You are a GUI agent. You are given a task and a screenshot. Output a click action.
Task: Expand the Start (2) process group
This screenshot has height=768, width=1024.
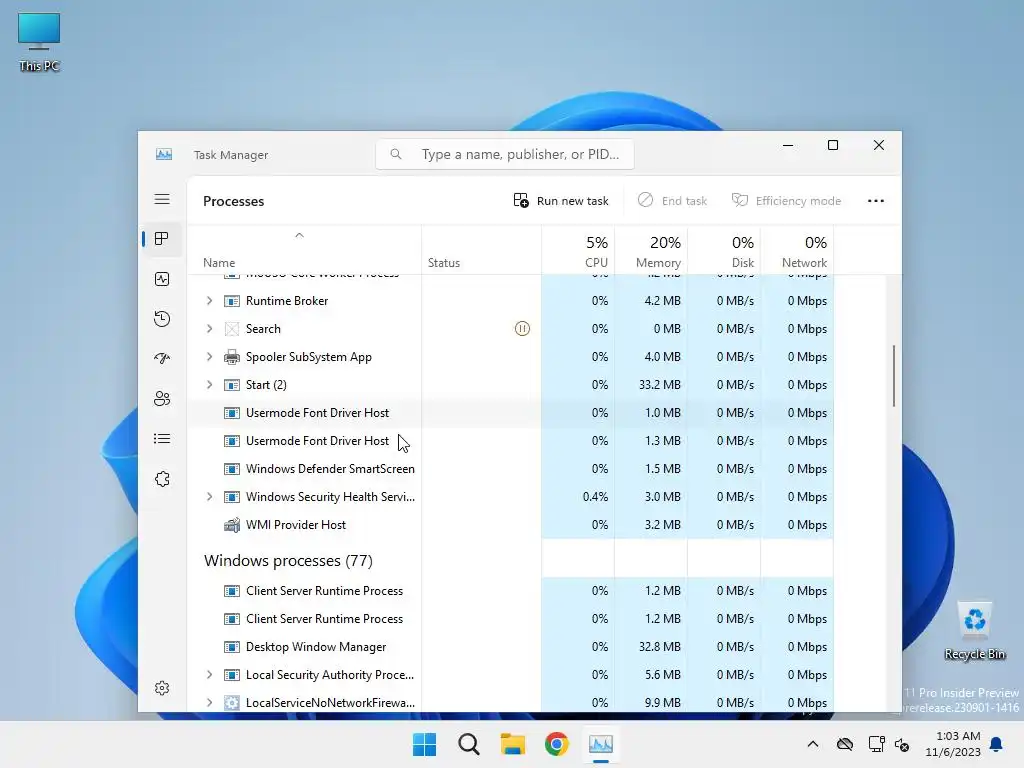pos(209,385)
